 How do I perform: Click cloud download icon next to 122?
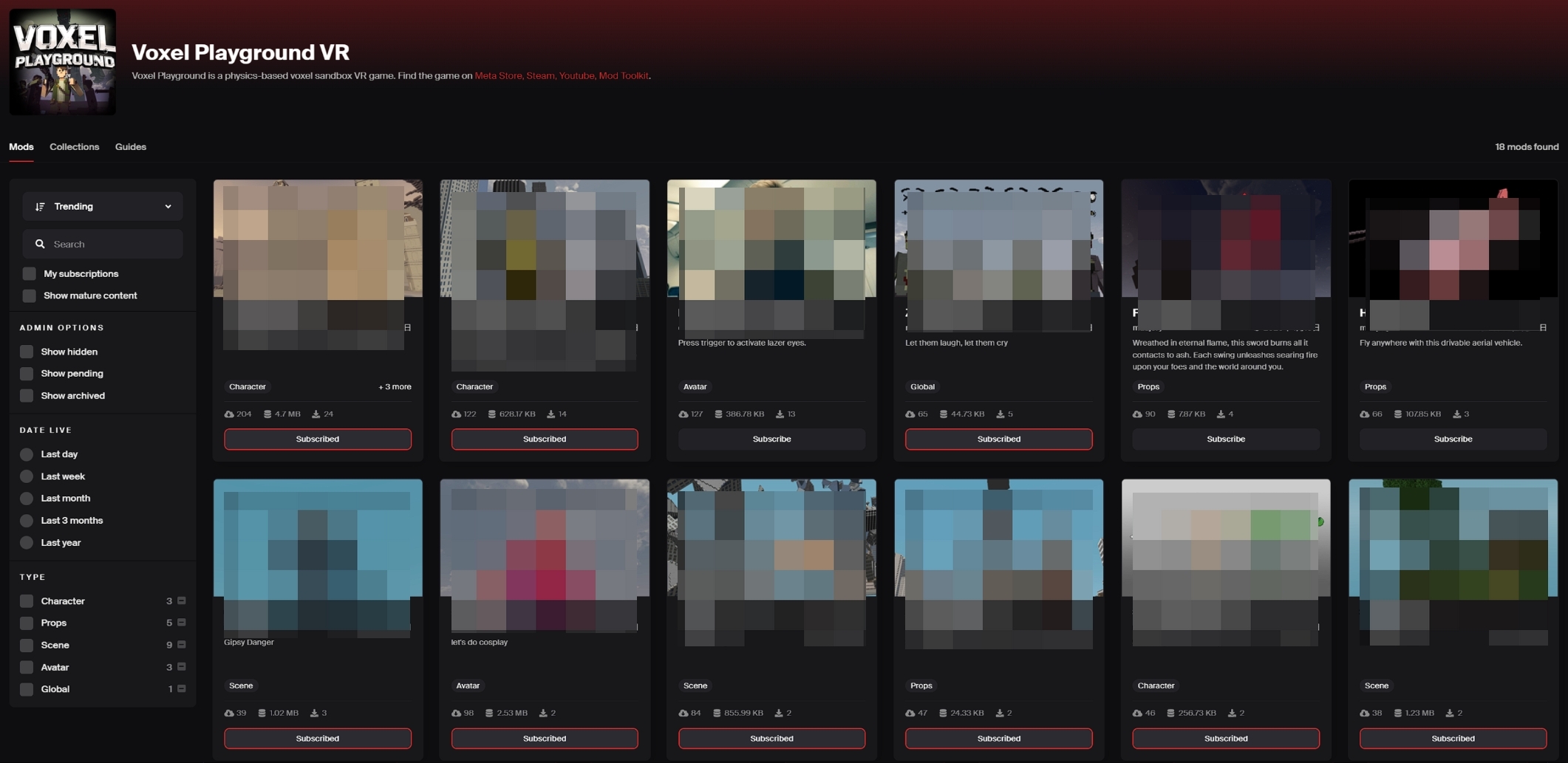(456, 414)
